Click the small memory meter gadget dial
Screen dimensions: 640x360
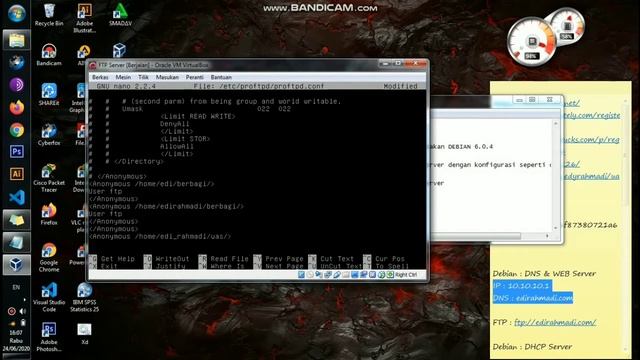coord(567,27)
